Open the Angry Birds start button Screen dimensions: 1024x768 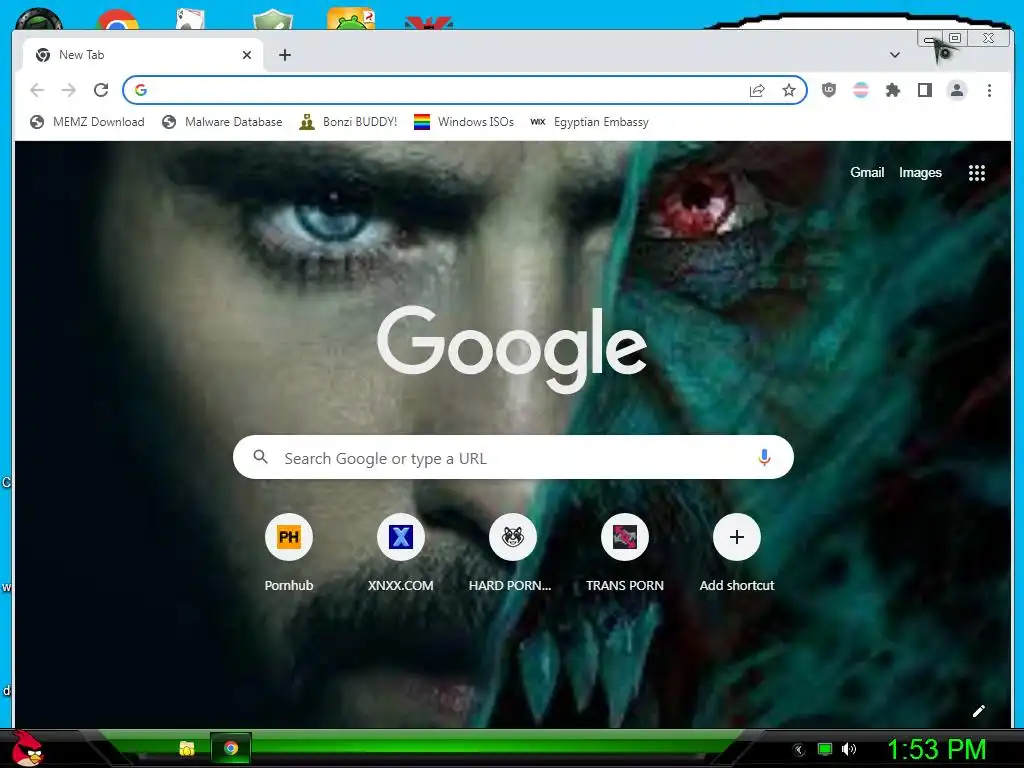27,748
